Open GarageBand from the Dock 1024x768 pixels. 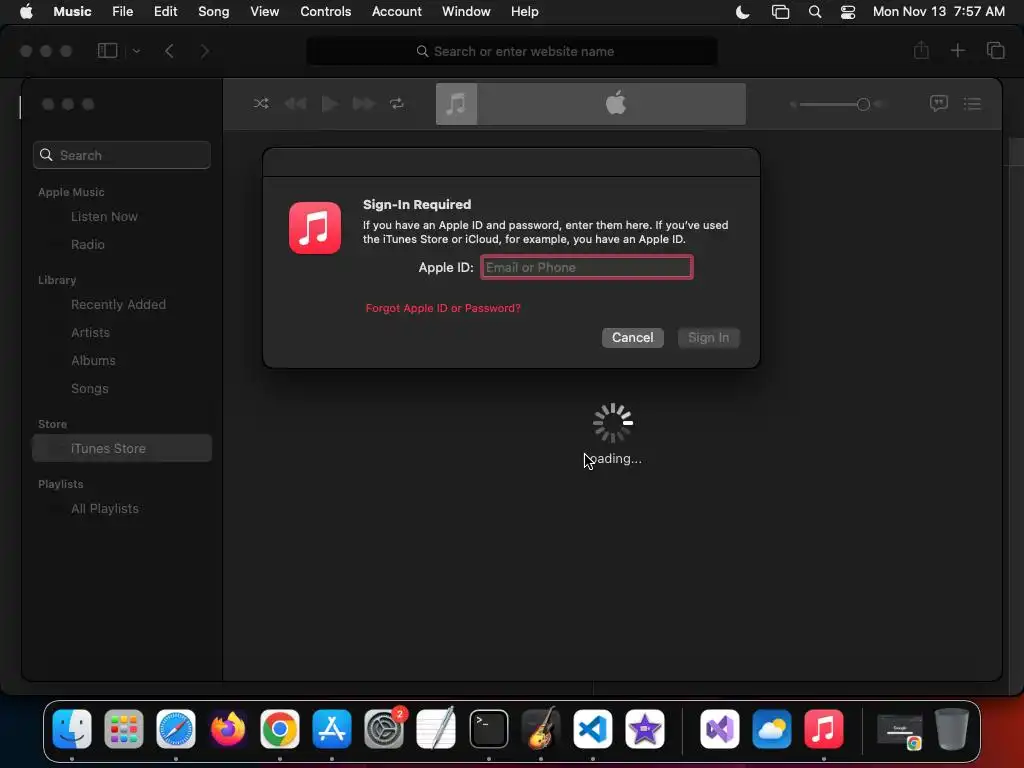pyautogui.click(x=541, y=729)
